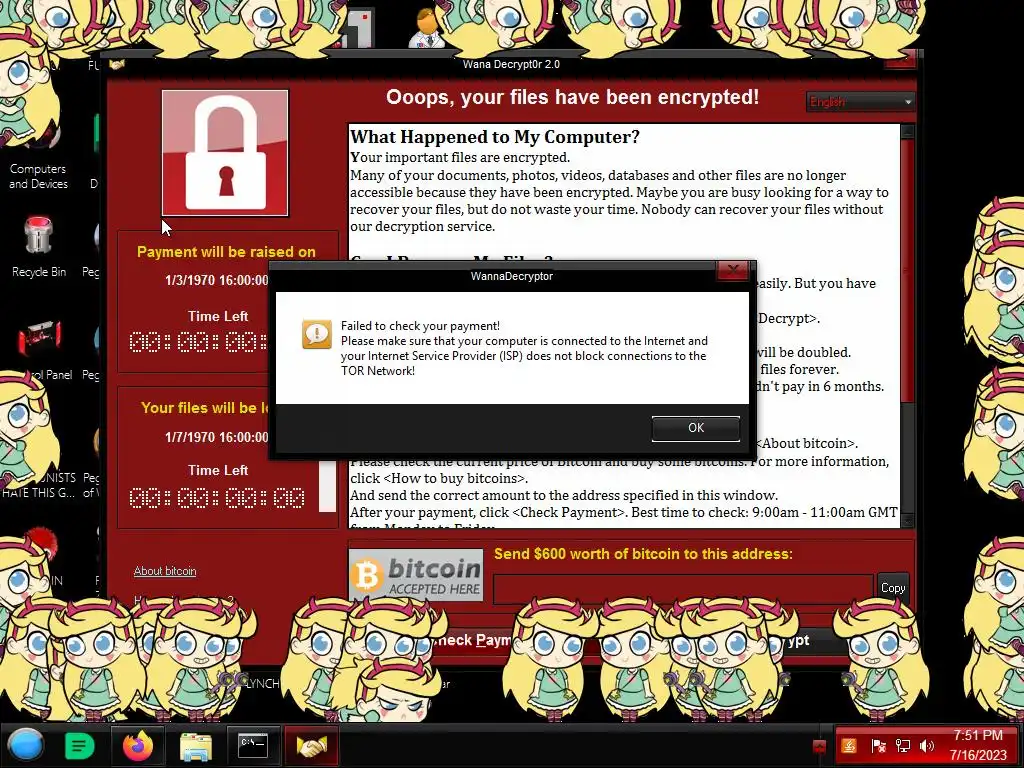
Task: Click the Java update tray icon
Action: pyautogui.click(x=848, y=745)
